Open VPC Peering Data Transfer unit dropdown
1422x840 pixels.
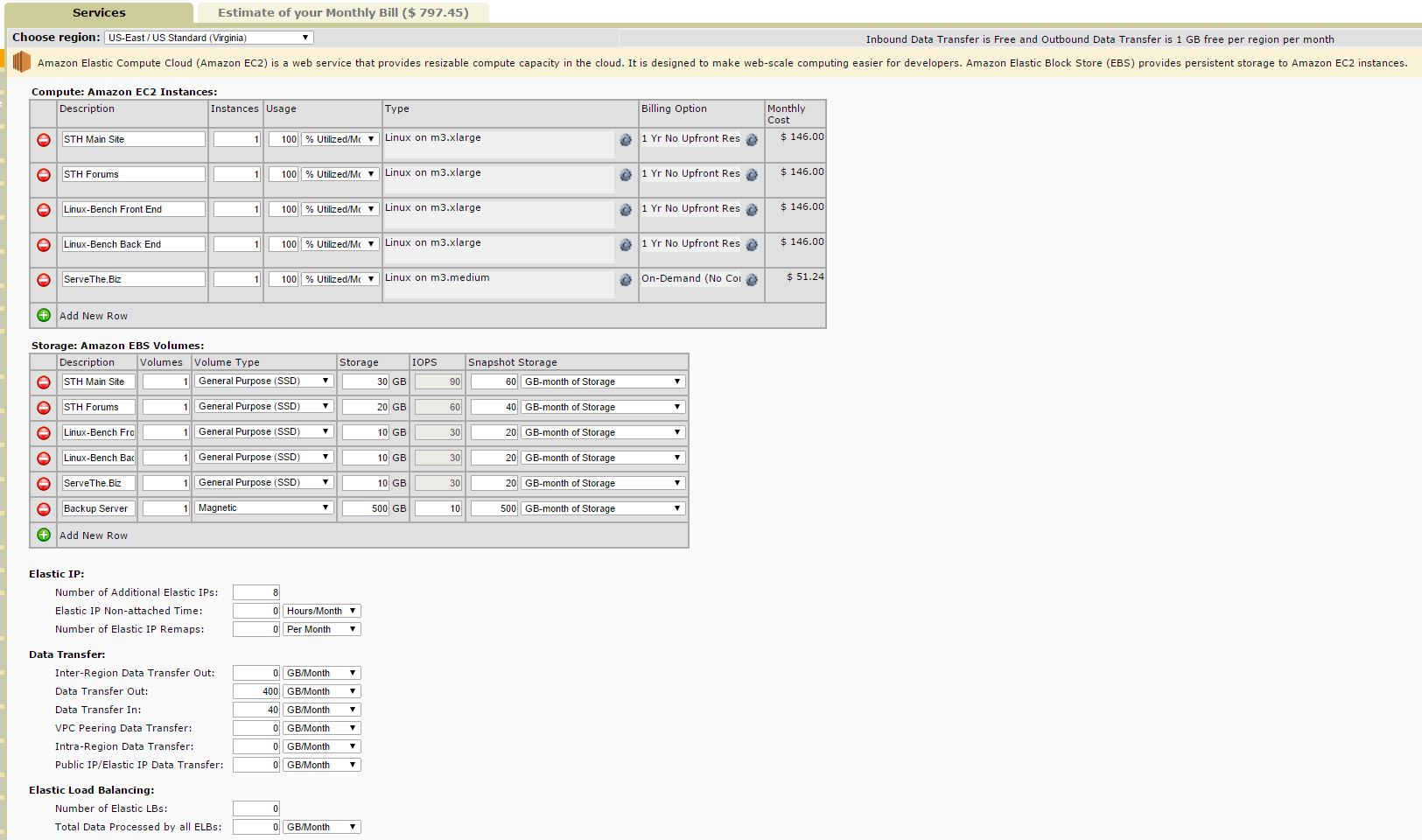click(x=321, y=728)
